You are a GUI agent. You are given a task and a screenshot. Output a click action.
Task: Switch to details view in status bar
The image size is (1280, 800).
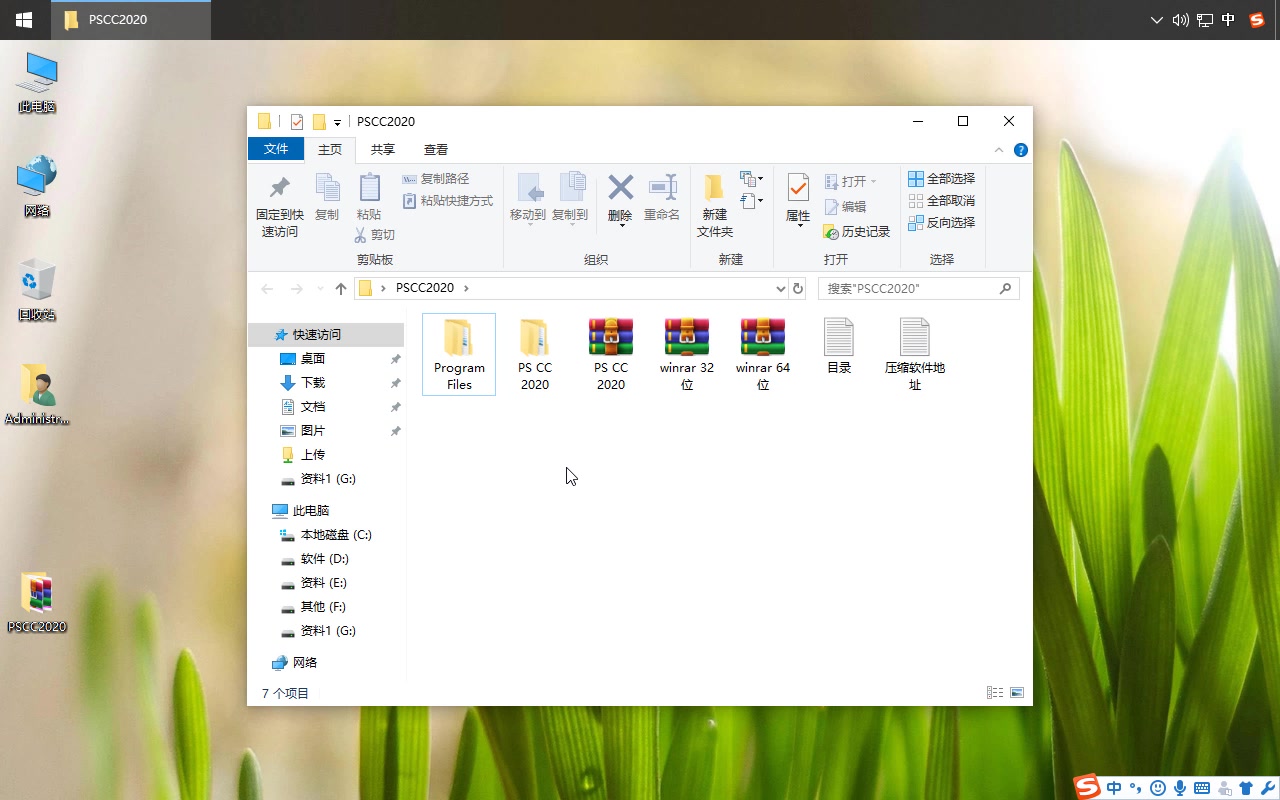tap(995, 692)
